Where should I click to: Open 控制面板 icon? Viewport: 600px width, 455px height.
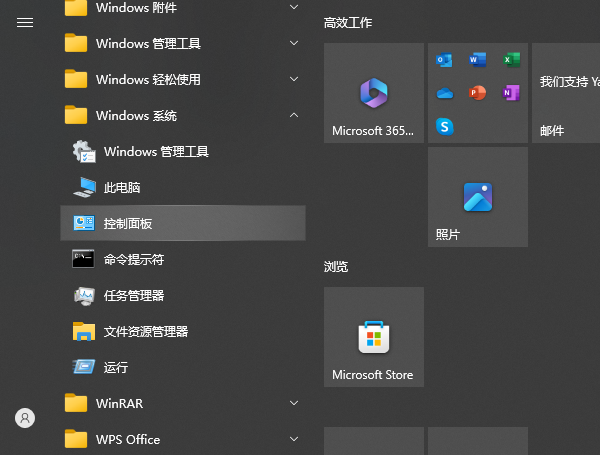[x=84, y=223]
